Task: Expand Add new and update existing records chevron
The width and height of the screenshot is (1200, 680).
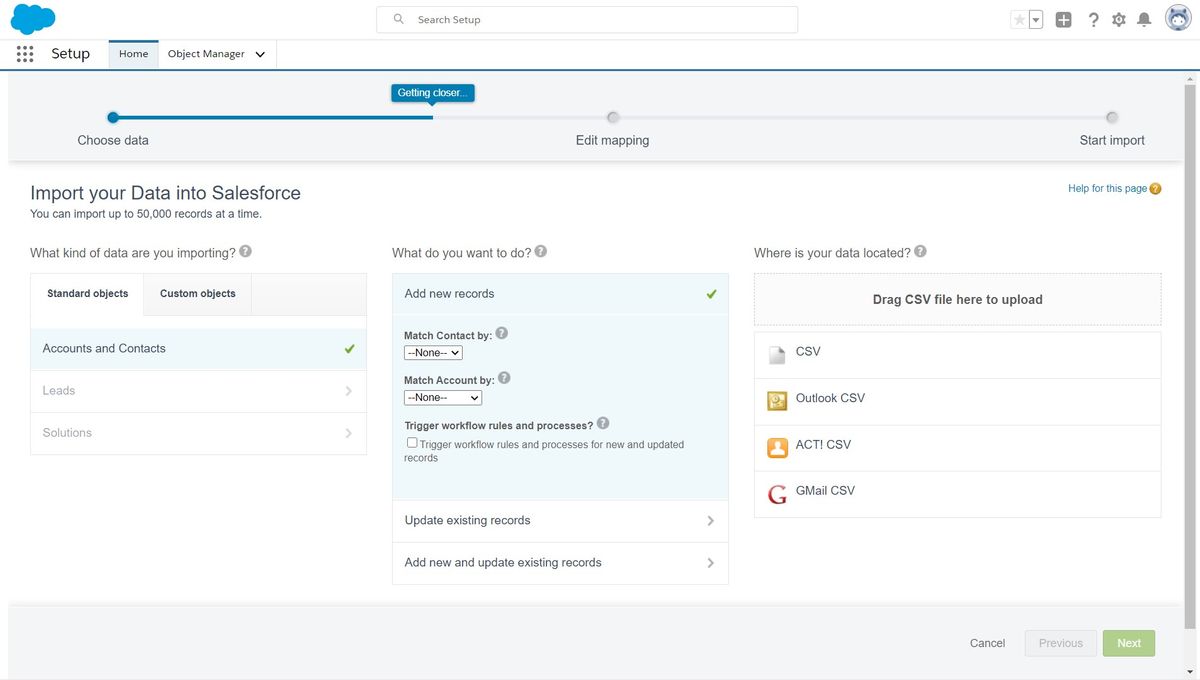Action: [x=710, y=563]
